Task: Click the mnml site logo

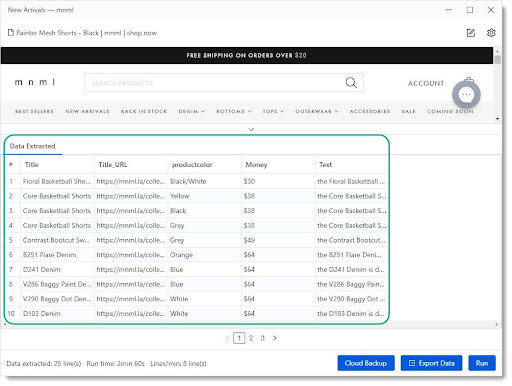Action: 35,82
